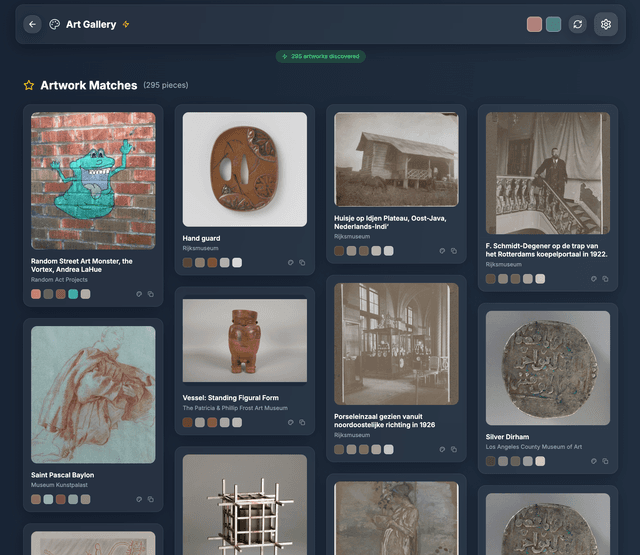Click the 'Art Gallery' title text

(91, 24)
